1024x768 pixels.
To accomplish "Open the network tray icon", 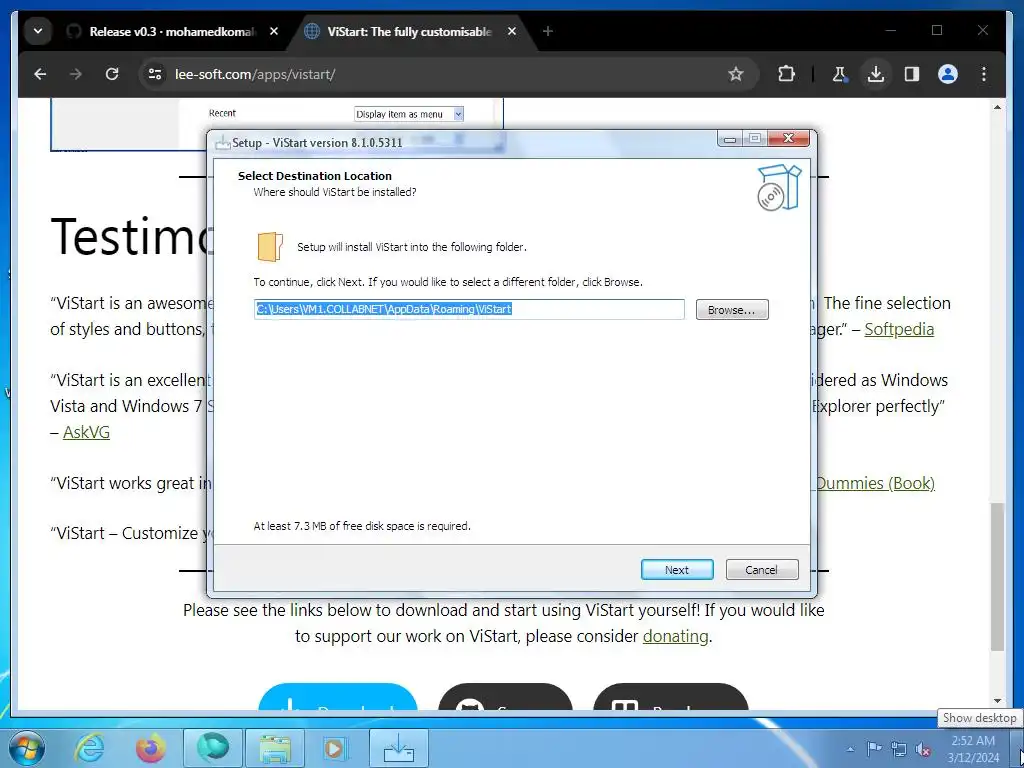I will pos(899,749).
